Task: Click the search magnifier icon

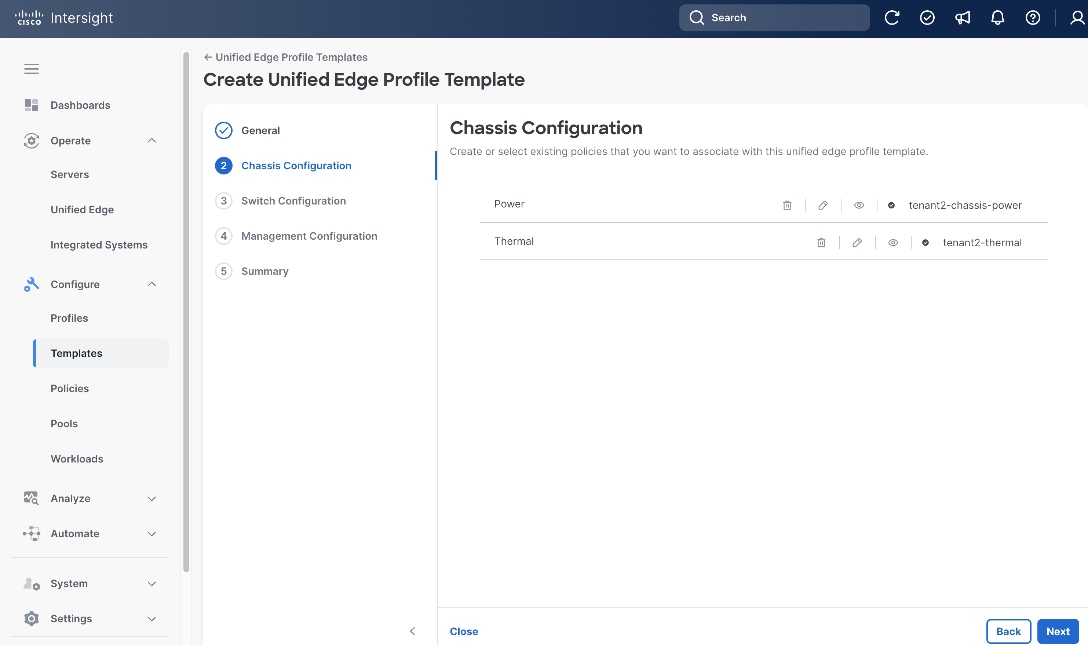Action: coord(697,18)
